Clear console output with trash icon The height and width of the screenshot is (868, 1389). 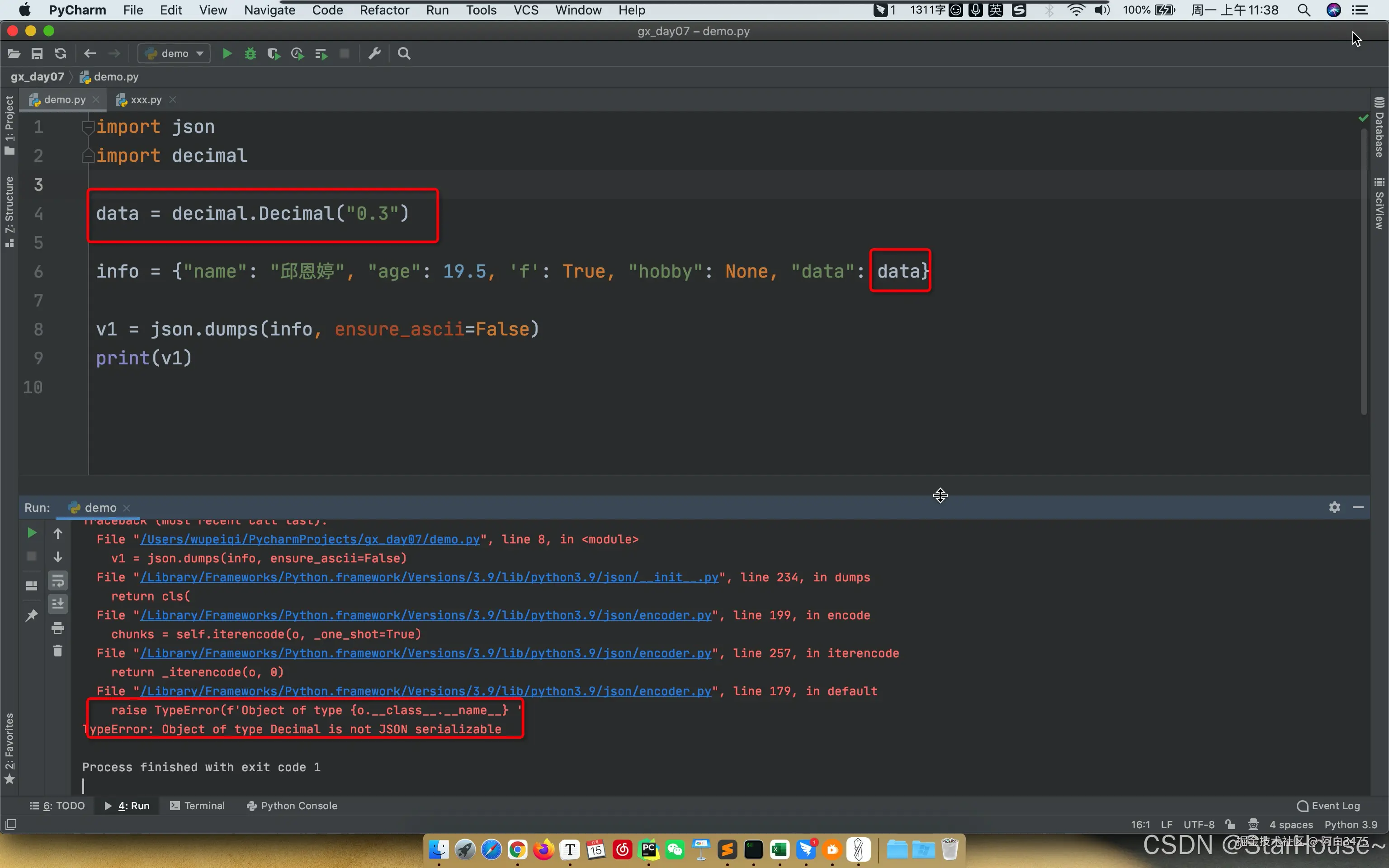point(58,651)
